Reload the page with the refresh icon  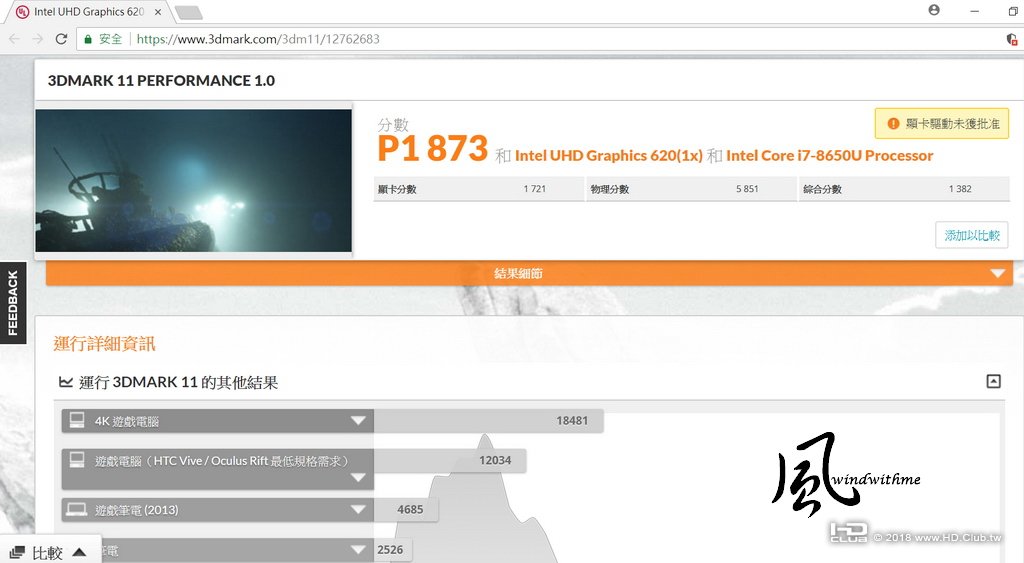61,39
